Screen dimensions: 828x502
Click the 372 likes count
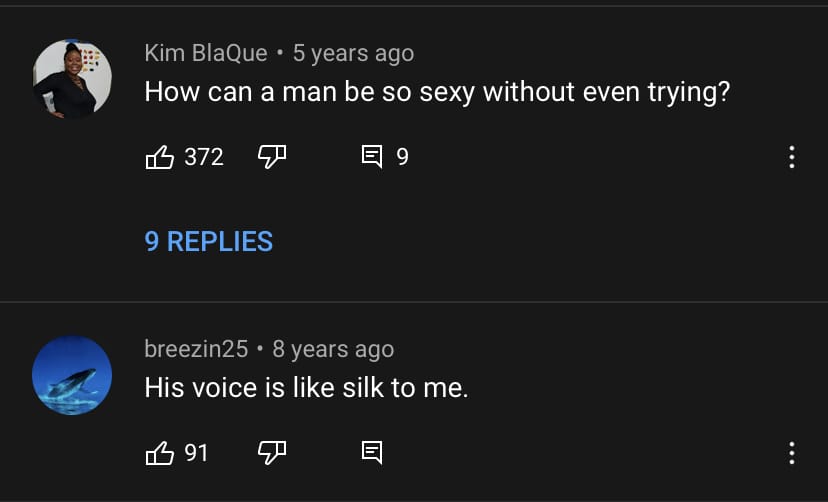click(x=204, y=157)
